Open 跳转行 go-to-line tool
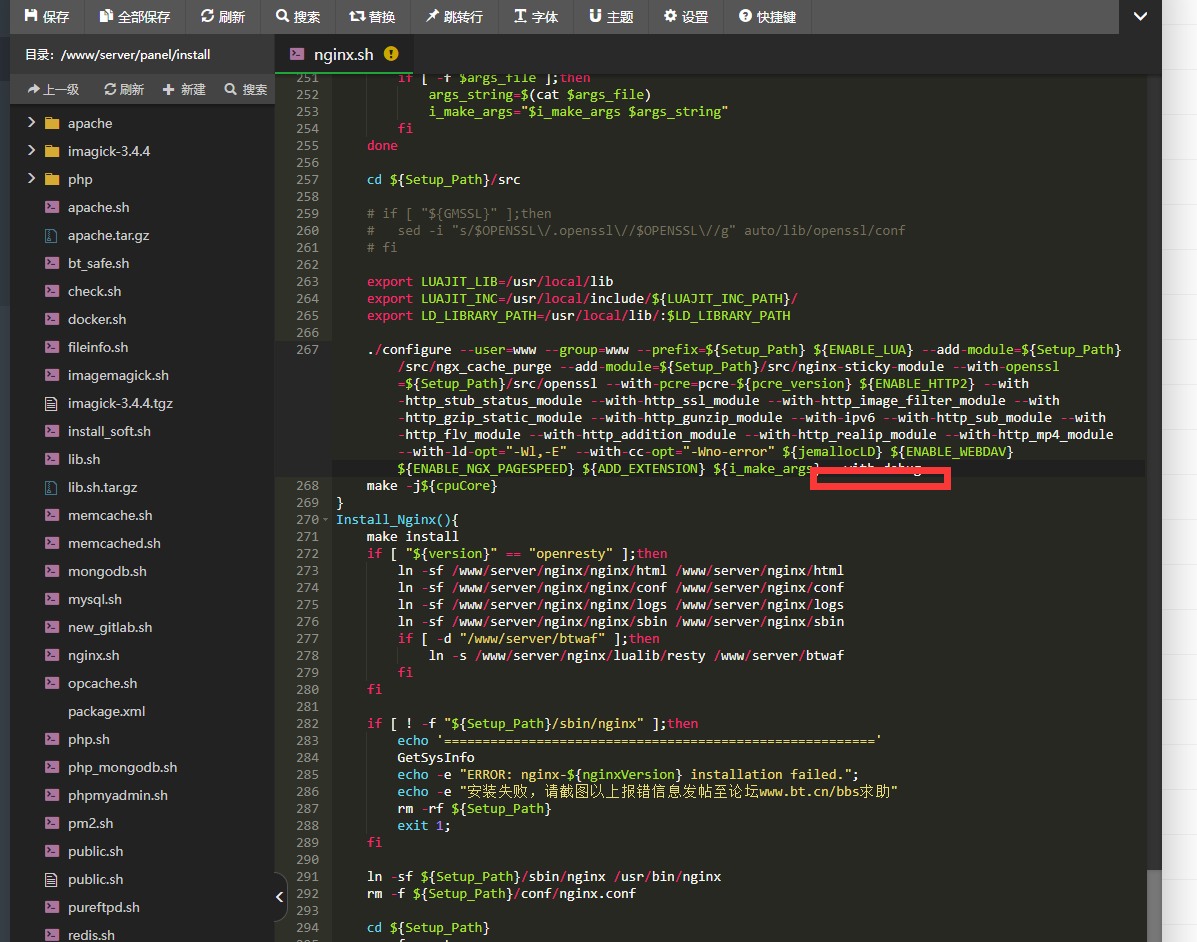This screenshot has height=942, width=1197. pos(453,16)
